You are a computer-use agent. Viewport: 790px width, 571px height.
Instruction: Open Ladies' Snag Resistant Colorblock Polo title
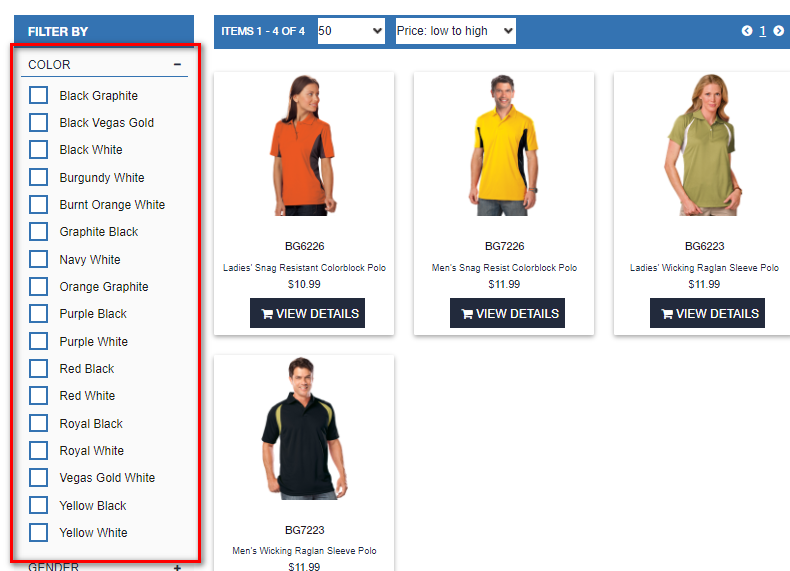tap(304, 268)
